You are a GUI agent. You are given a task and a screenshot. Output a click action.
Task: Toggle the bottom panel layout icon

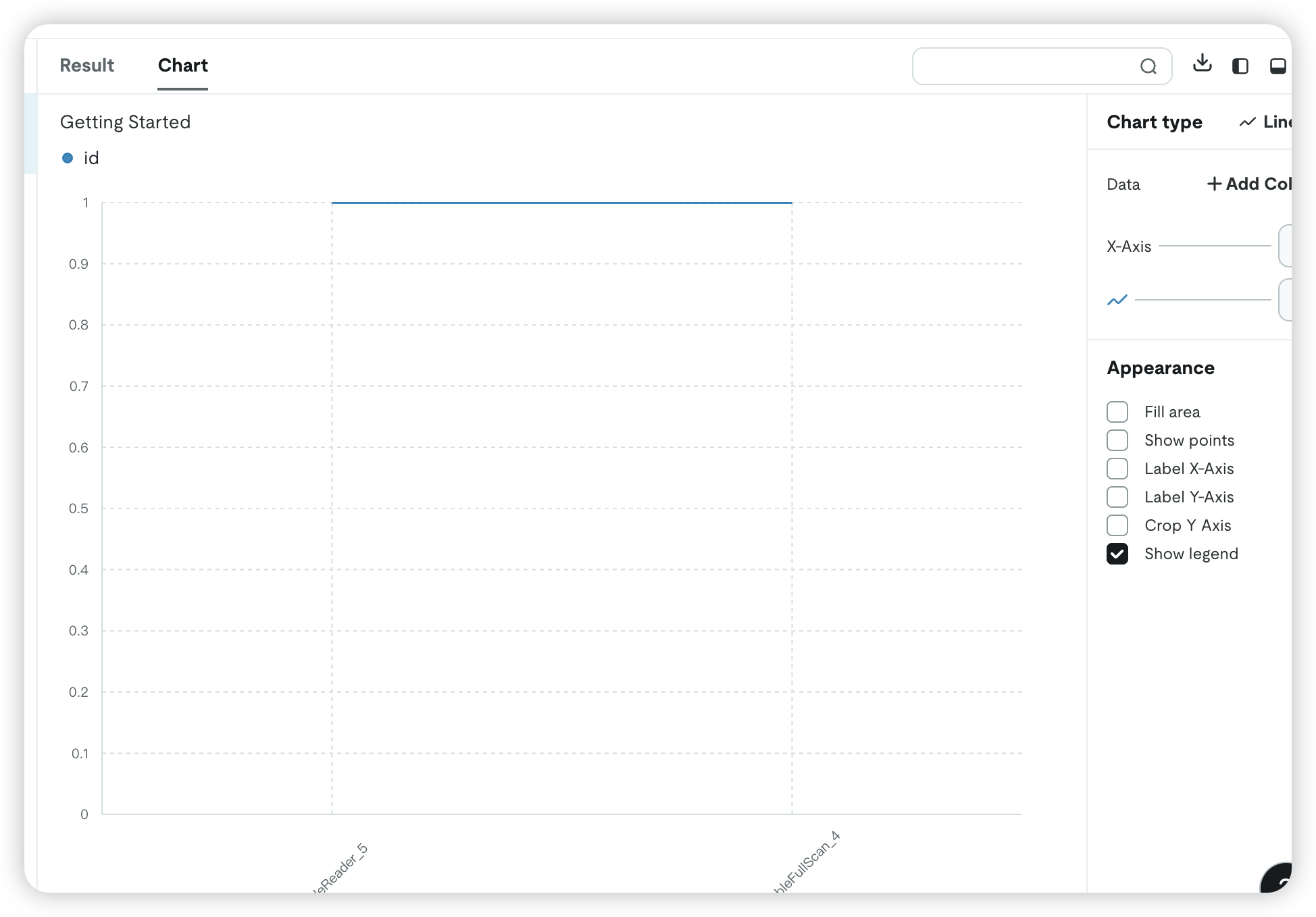point(1277,66)
